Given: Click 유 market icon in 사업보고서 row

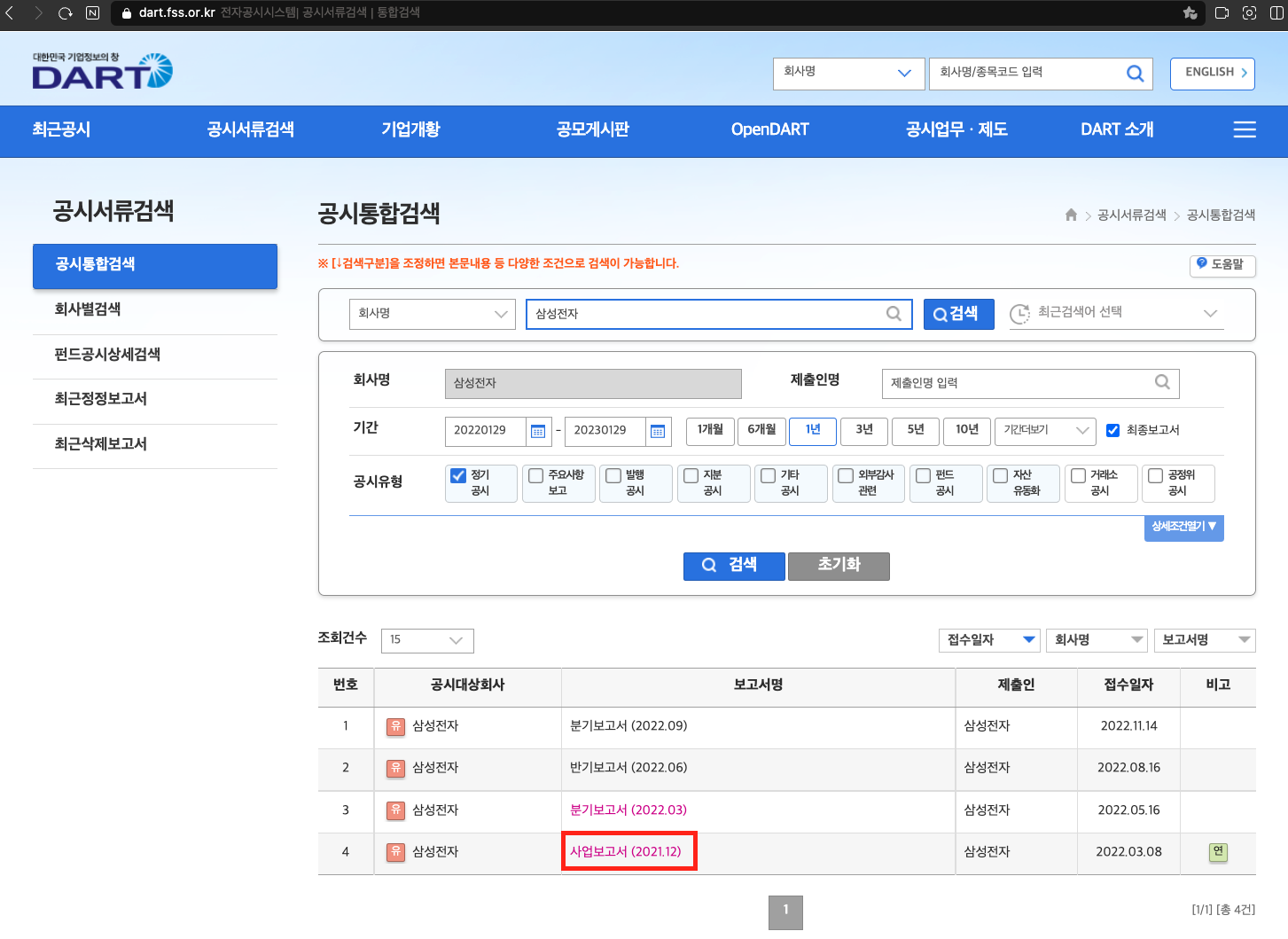Looking at the screenshot, I should [x=395, y=851].
